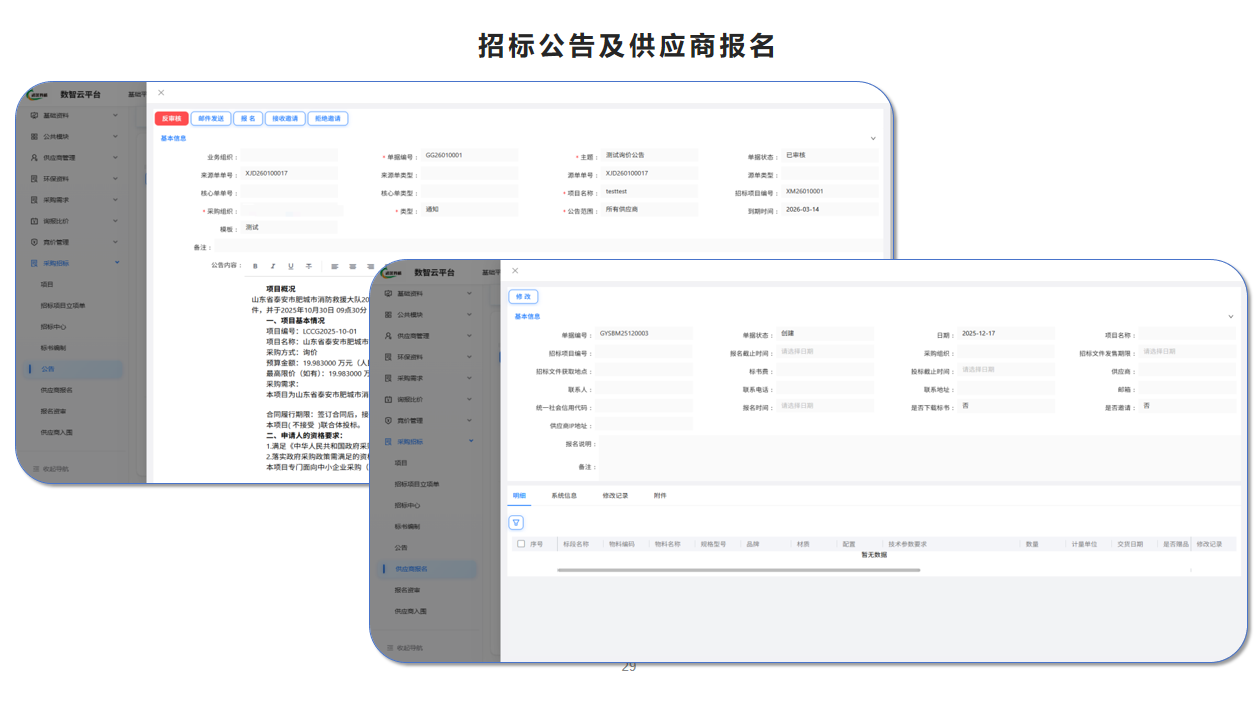This screenshot has width=1257, height=706.
Task: Click the filter funnel icon under 明细 tab
Action: pos(516,522)
